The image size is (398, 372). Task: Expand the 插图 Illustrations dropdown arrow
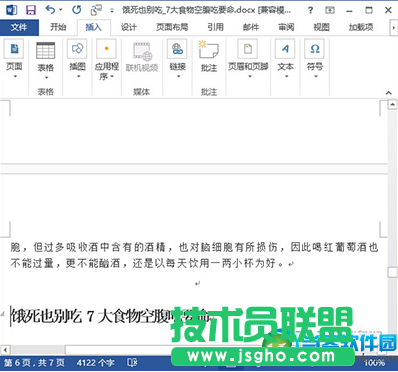[x=78, y=77]
